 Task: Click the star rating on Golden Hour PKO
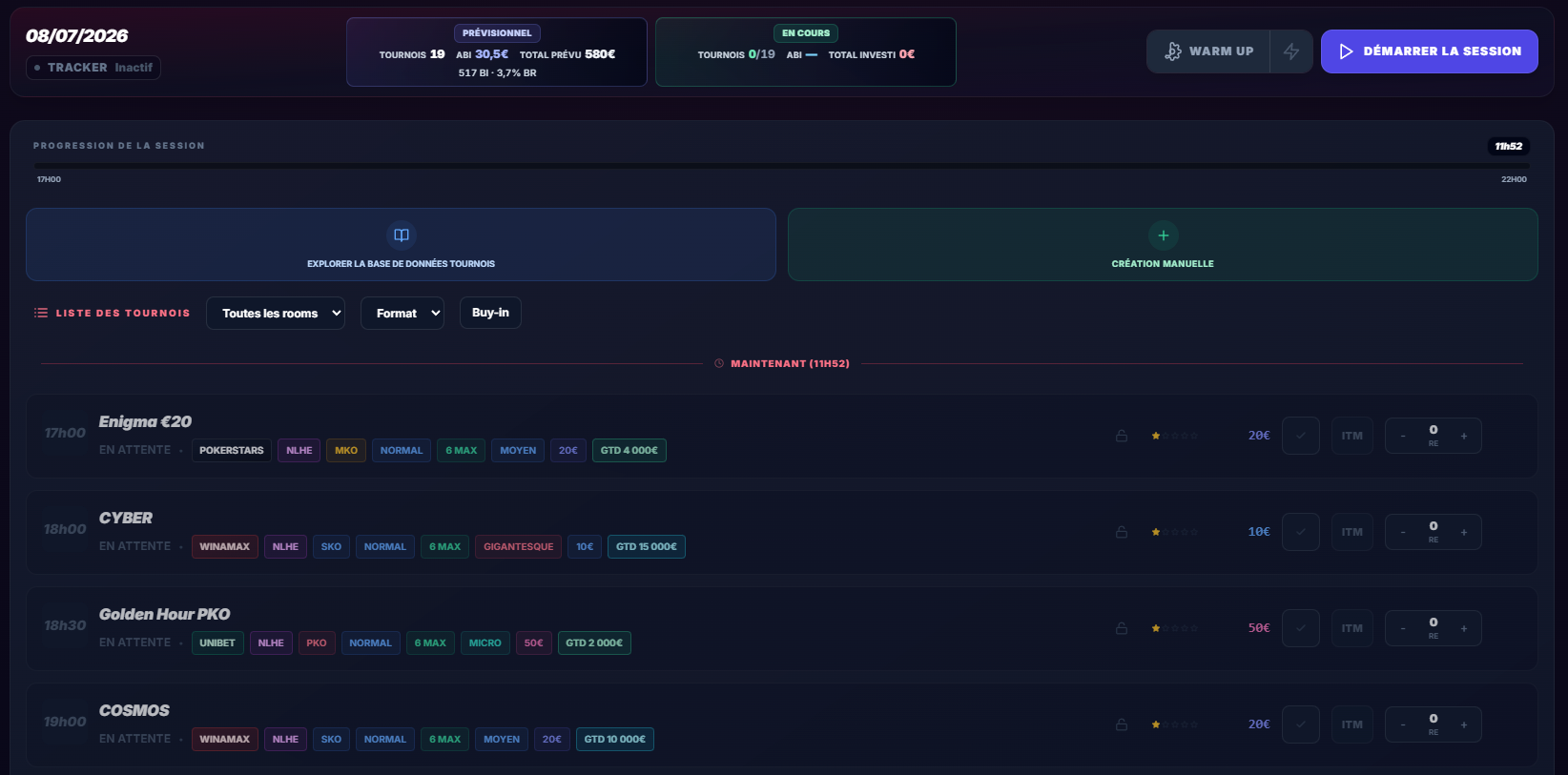[x=1174, y=628]
